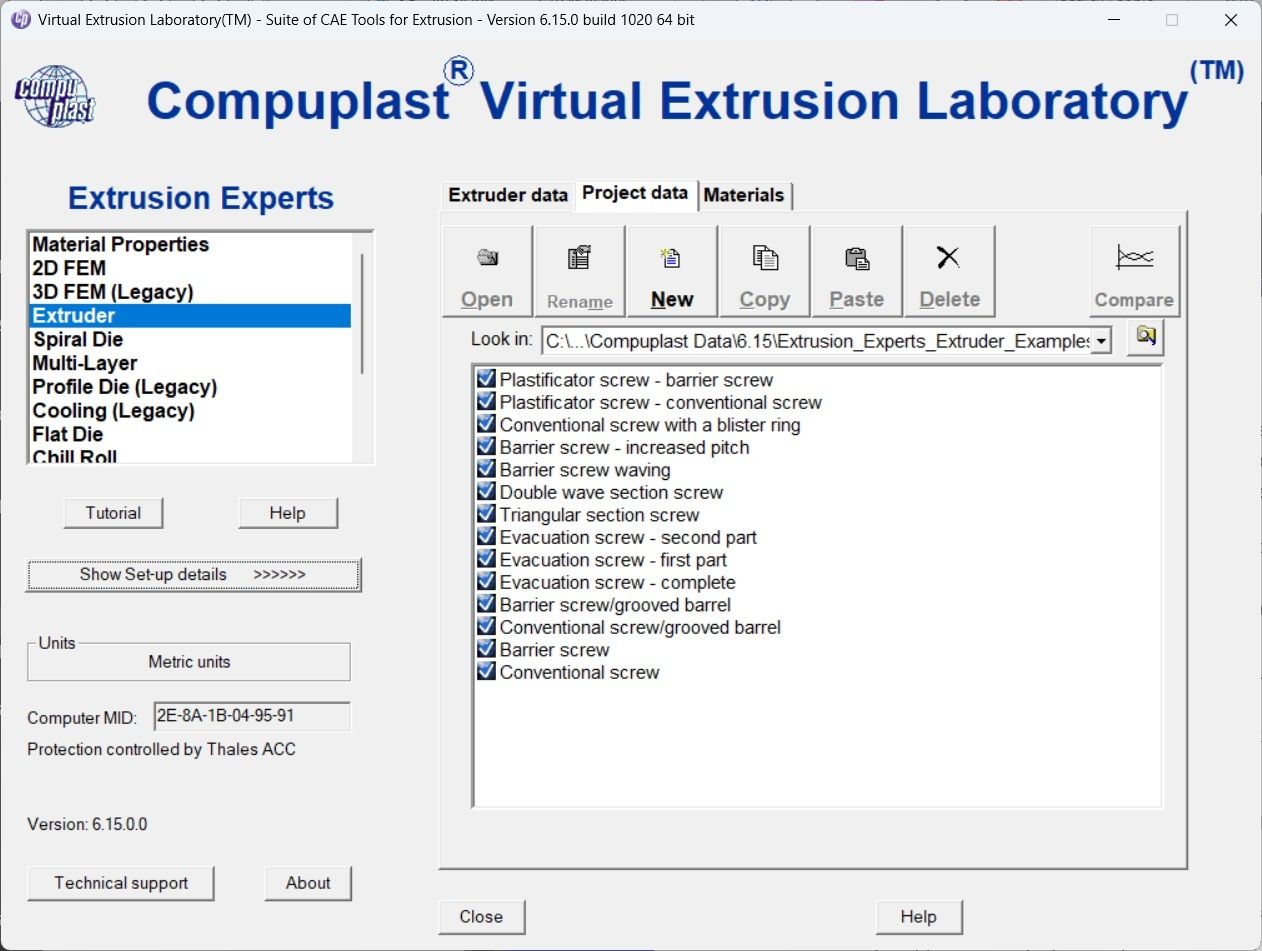This screenshot has height=951, width=1262.
Task: Select Evacuation screw - complete project
Action: [x=617, y=582]
